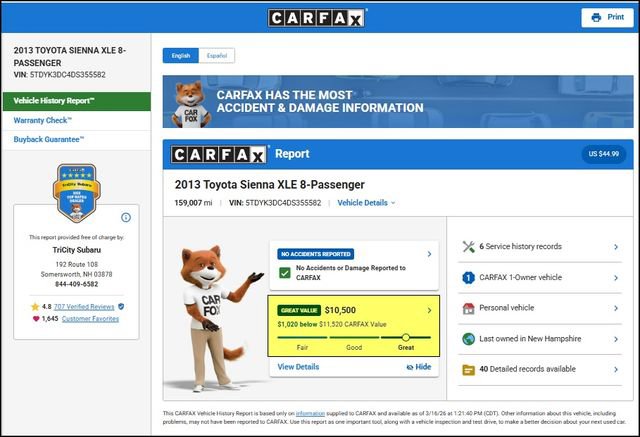Switch report language to Español

coord(216,56)
